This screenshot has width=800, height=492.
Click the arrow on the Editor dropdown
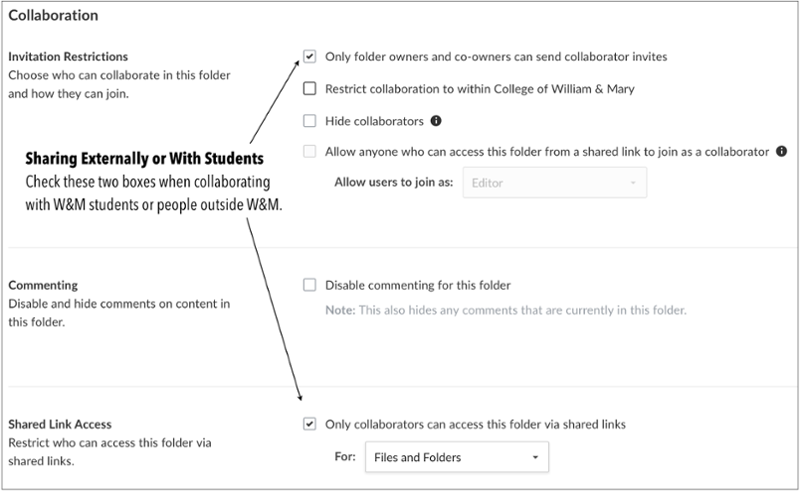pyautogui.click(x=633, y=183)
